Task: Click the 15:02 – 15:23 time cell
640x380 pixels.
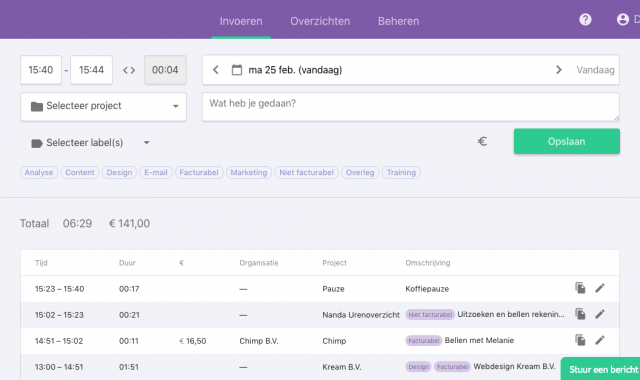Action: tap(59, 315)
